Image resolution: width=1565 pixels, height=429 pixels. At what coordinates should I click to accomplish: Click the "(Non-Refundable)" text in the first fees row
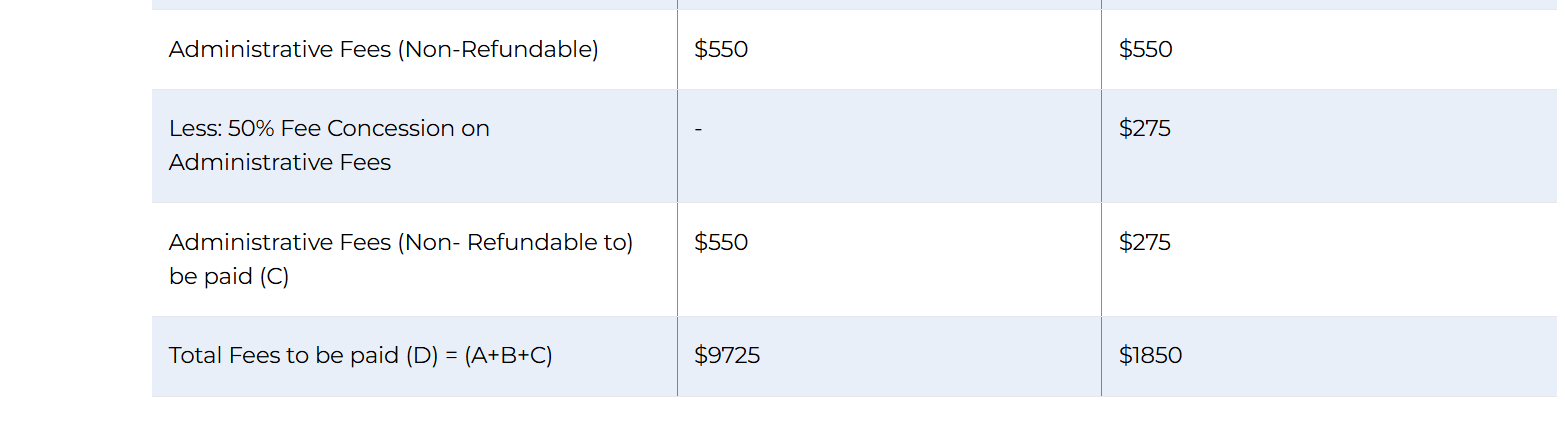498,49
